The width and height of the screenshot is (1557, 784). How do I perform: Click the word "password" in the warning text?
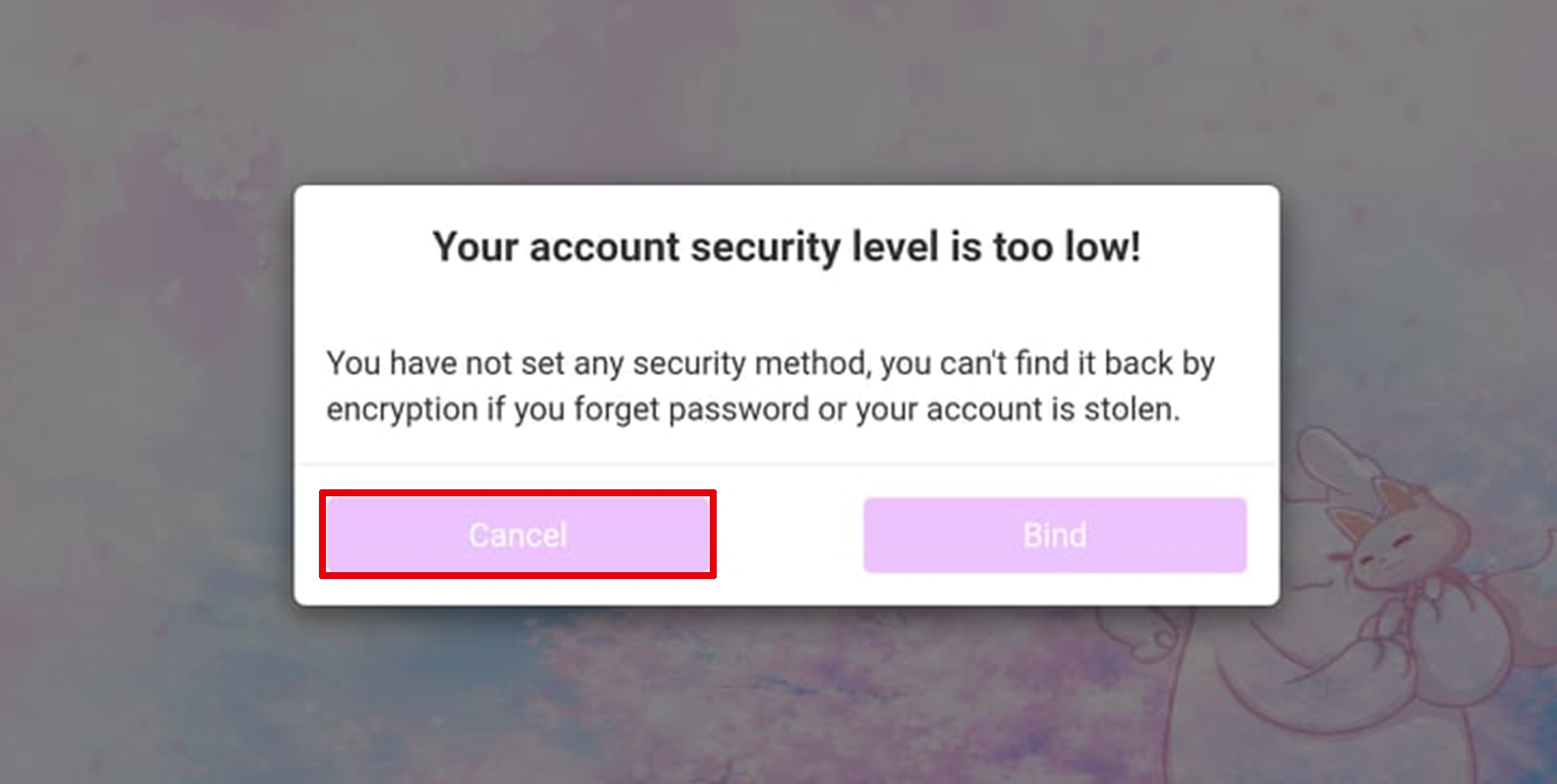click(739, 409)
